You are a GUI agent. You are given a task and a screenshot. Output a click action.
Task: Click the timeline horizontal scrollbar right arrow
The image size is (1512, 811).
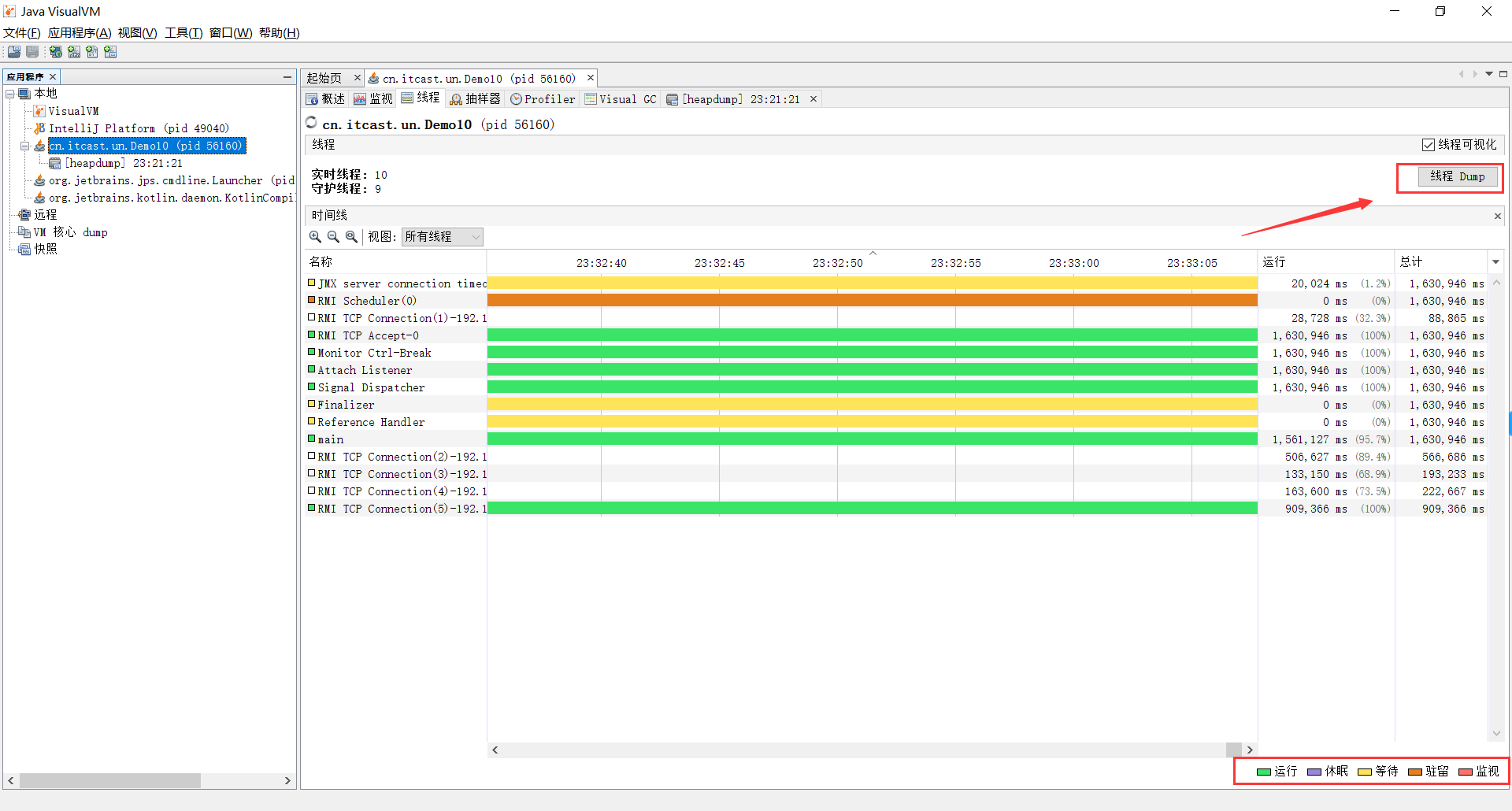click(x=1250, y=750)
